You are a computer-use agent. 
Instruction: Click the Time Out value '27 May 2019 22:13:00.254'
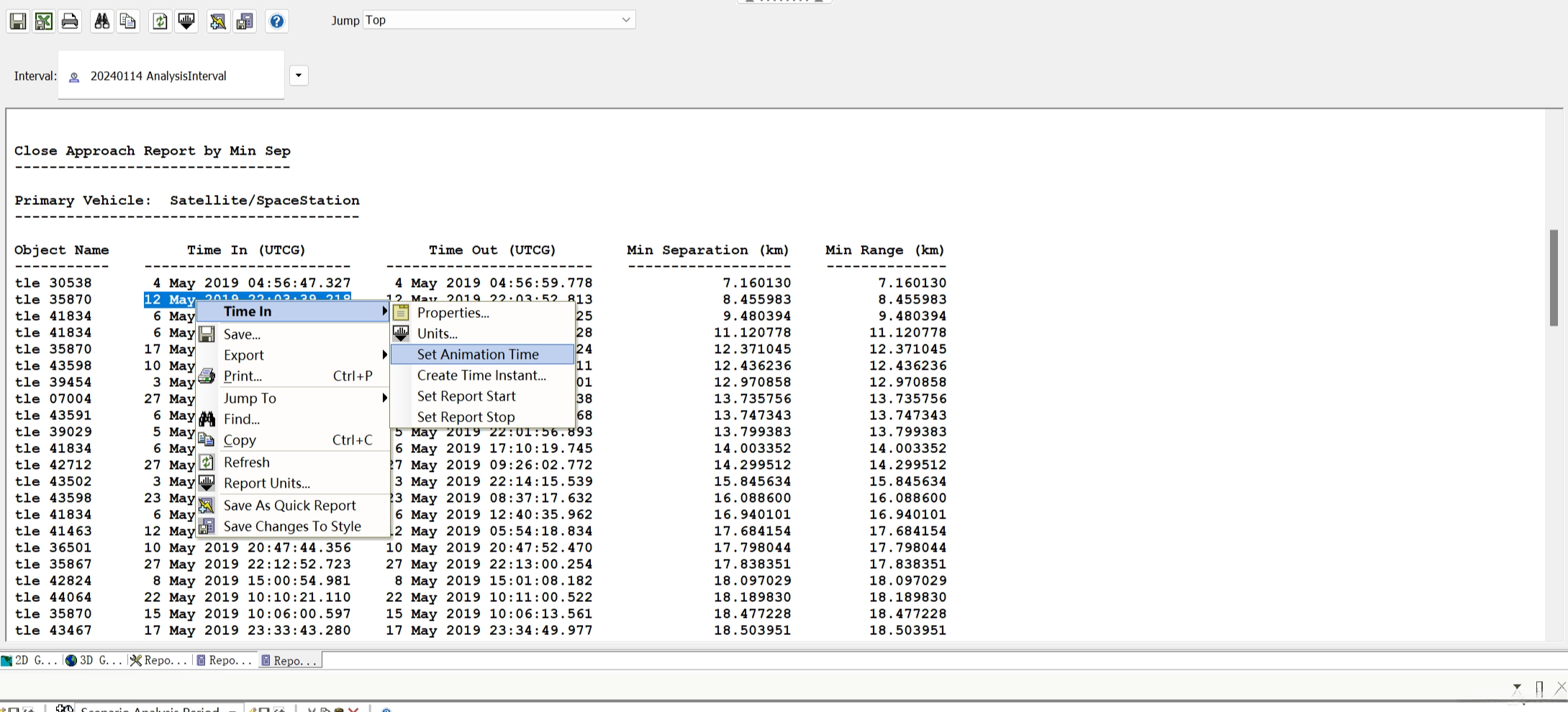489,565
